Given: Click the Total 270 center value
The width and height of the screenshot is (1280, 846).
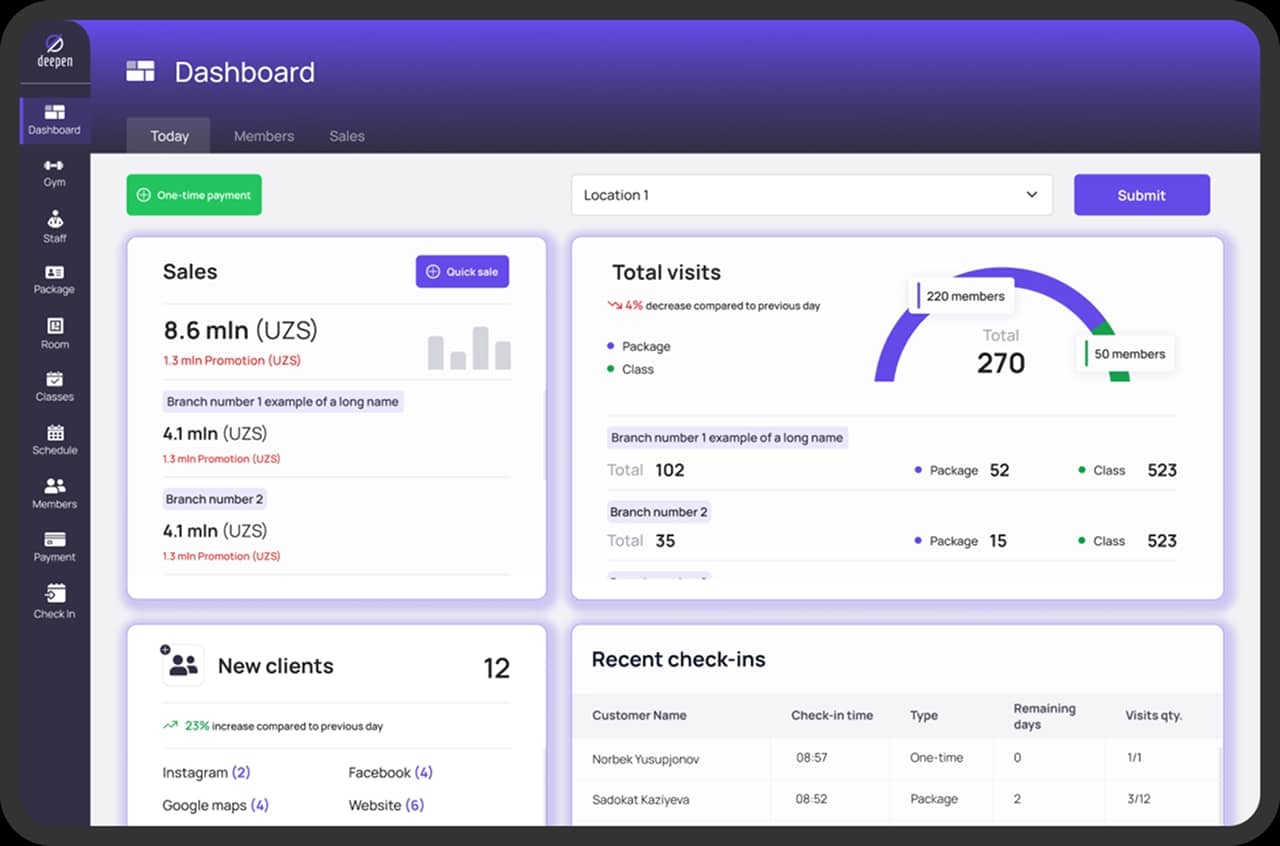Looking at the screenshot, I should click(x=1001, y=363).
